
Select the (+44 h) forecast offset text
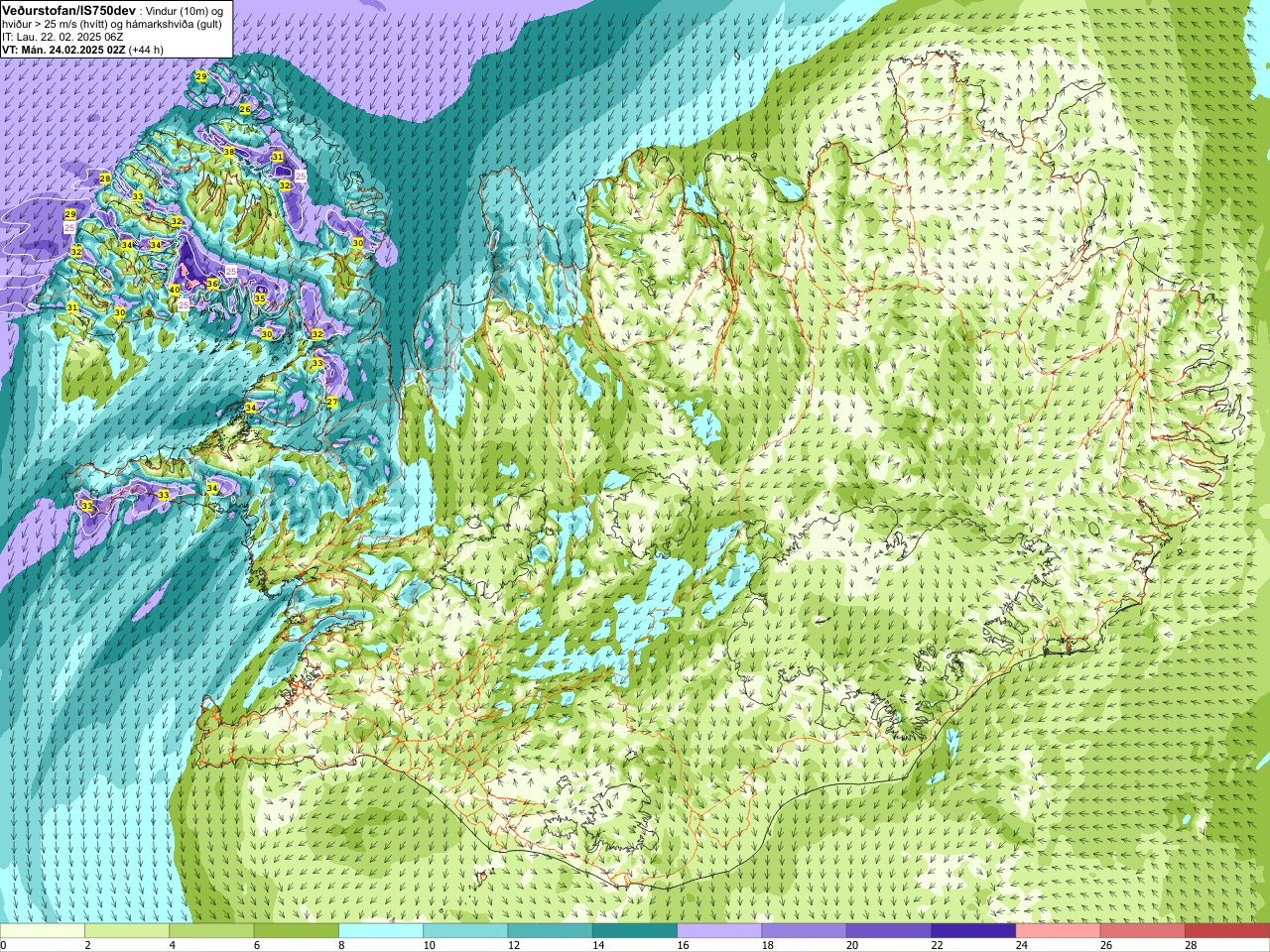[x=146, y=50]
